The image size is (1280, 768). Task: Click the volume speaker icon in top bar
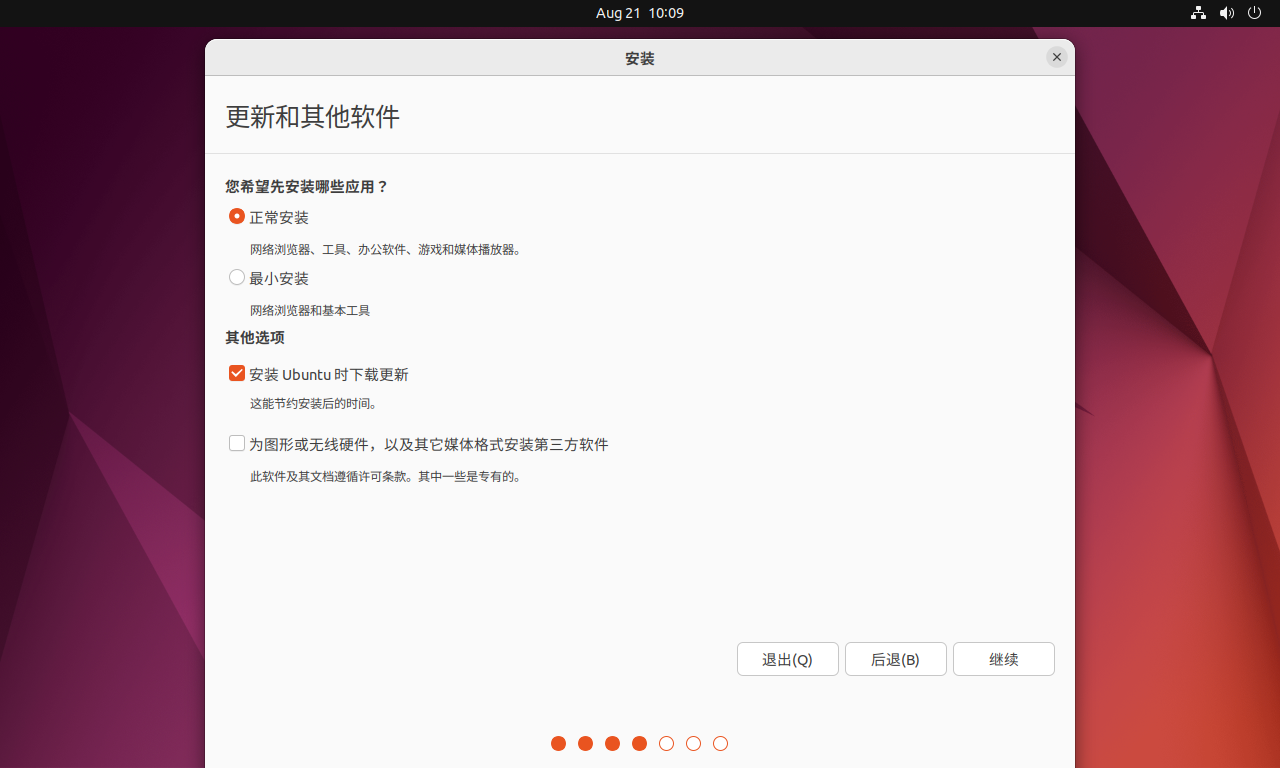(x=1227, y=13)
